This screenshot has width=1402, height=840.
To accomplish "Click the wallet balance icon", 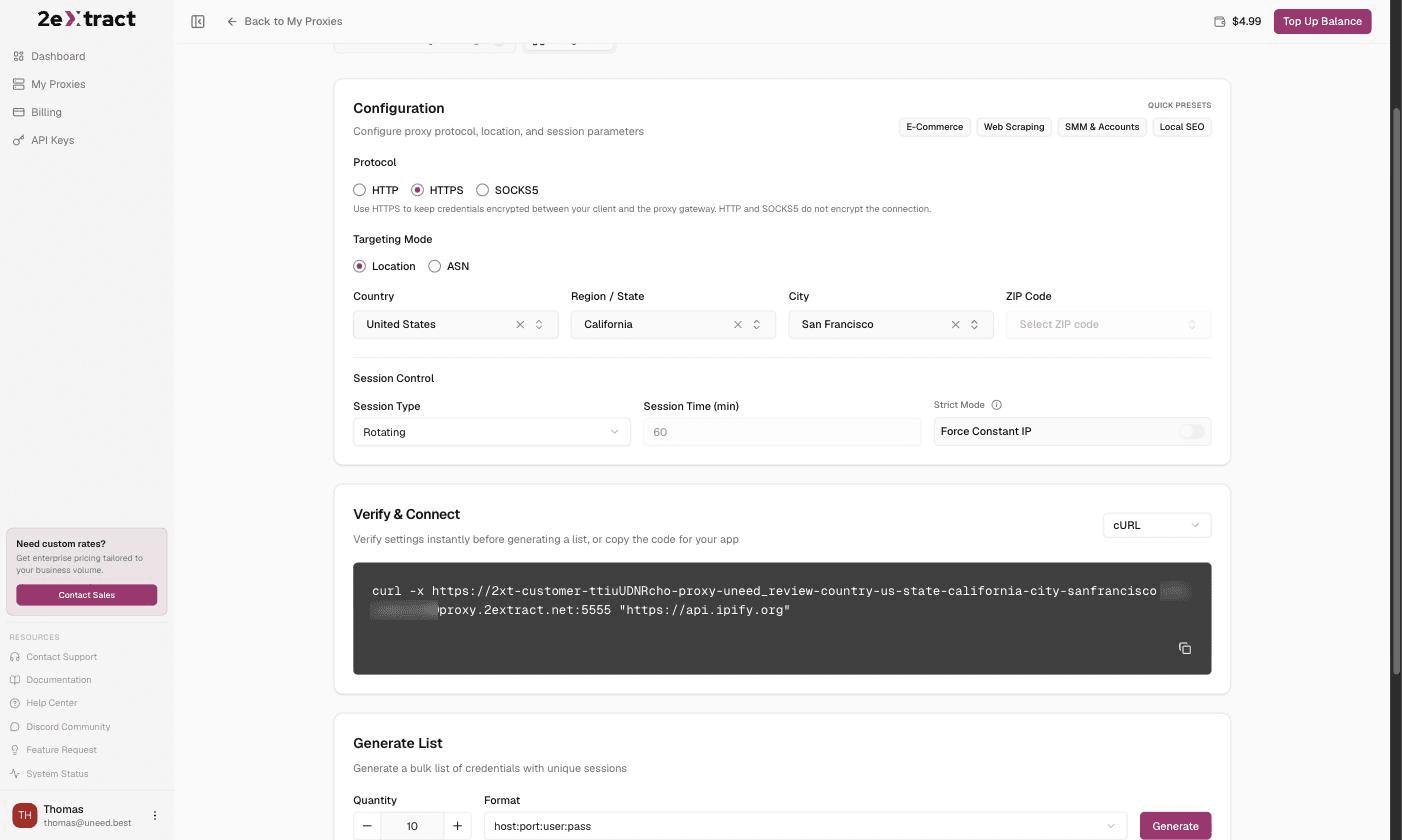I will coord(1219,21).
